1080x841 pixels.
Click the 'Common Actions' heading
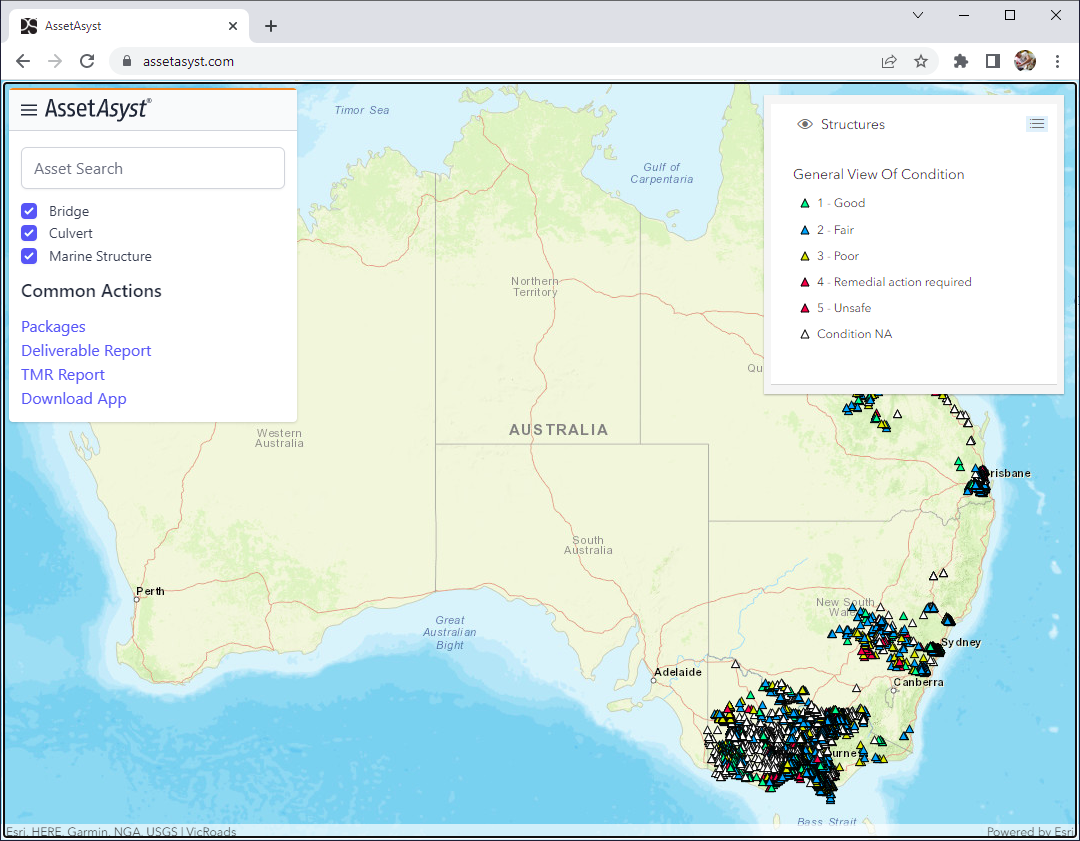91,291
